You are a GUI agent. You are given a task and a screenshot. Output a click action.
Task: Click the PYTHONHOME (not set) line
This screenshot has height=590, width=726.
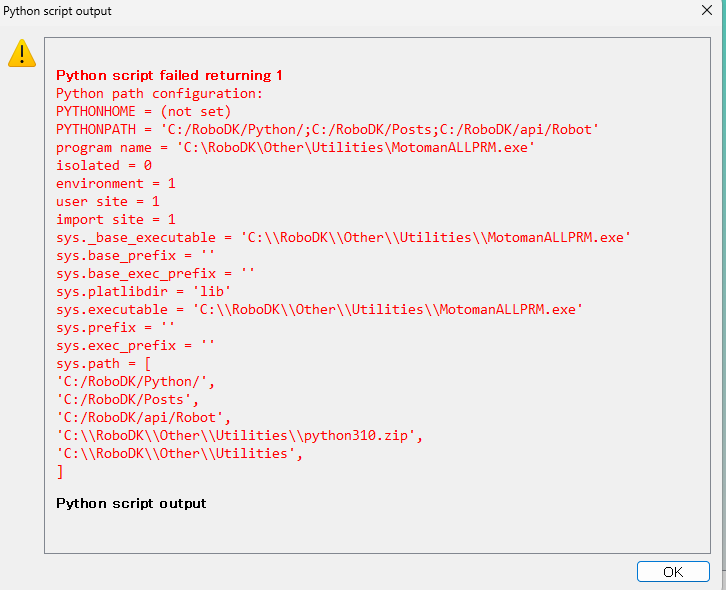[x=143, y=111]
